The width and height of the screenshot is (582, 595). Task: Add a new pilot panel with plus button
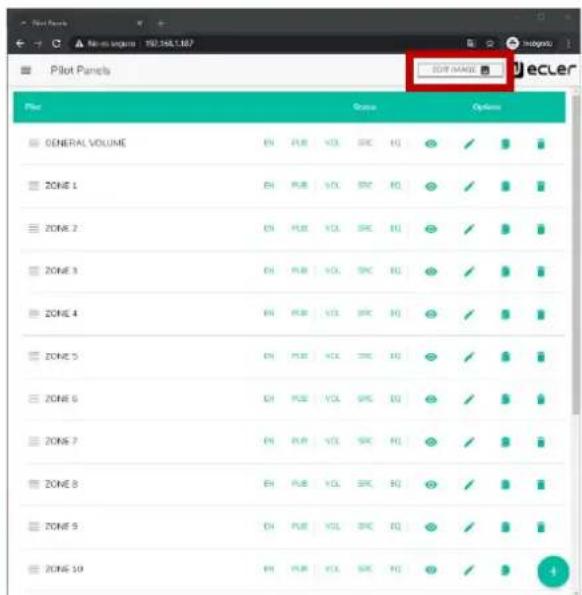coord(553,571)
